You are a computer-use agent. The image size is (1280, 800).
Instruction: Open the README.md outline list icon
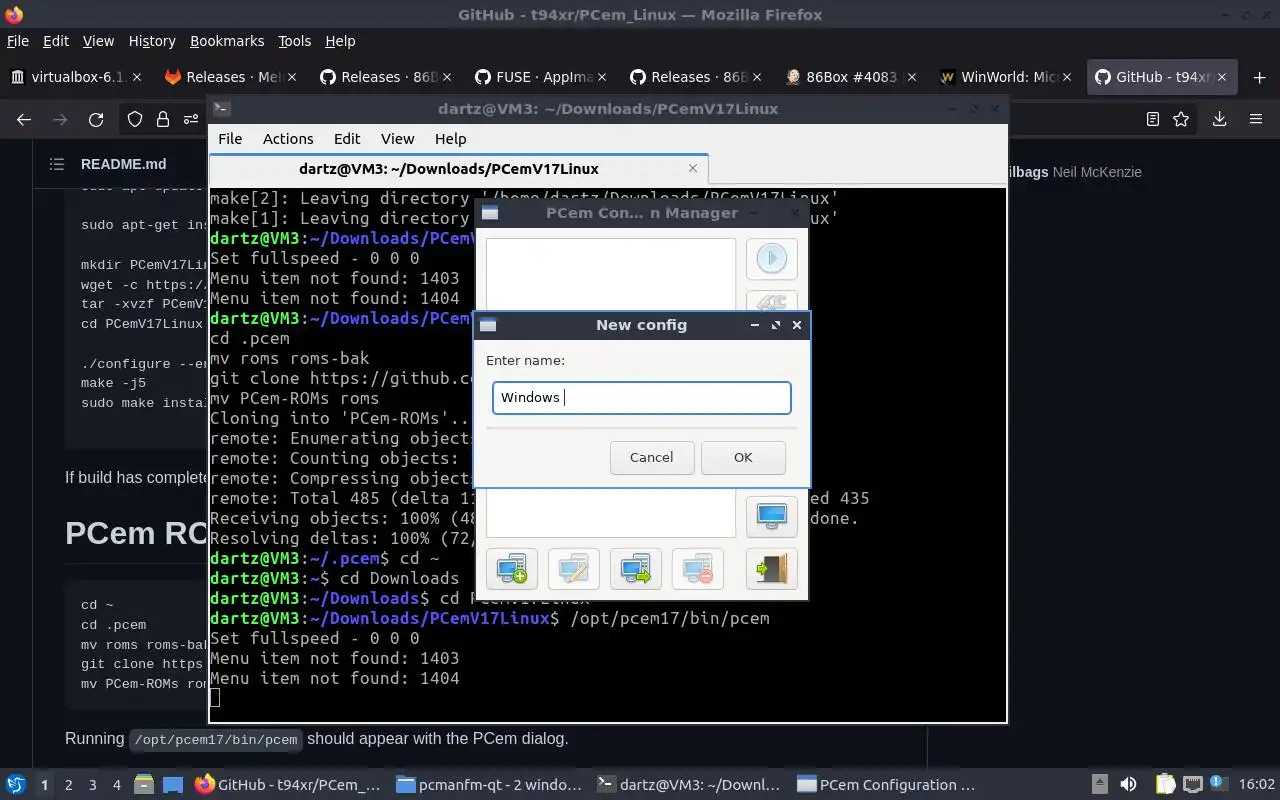57,164
